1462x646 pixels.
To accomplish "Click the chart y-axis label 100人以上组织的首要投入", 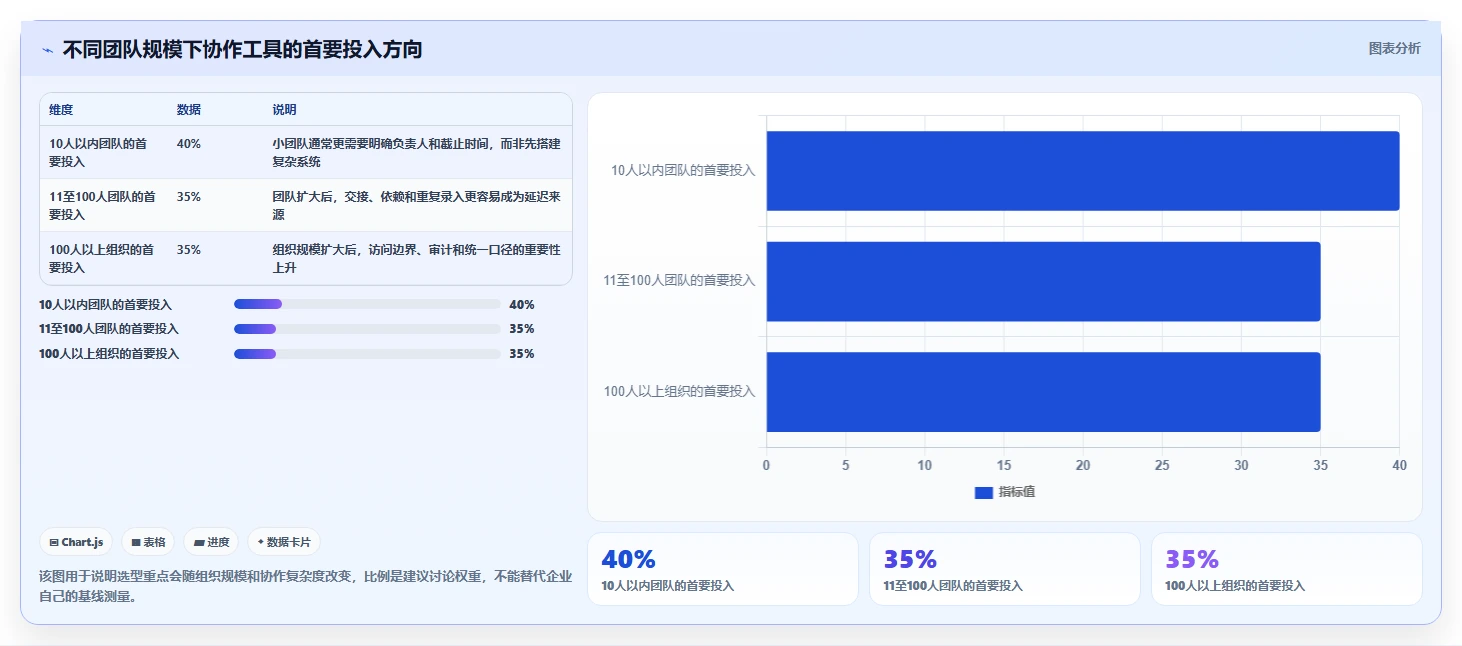I will click(x=680, y=392).
